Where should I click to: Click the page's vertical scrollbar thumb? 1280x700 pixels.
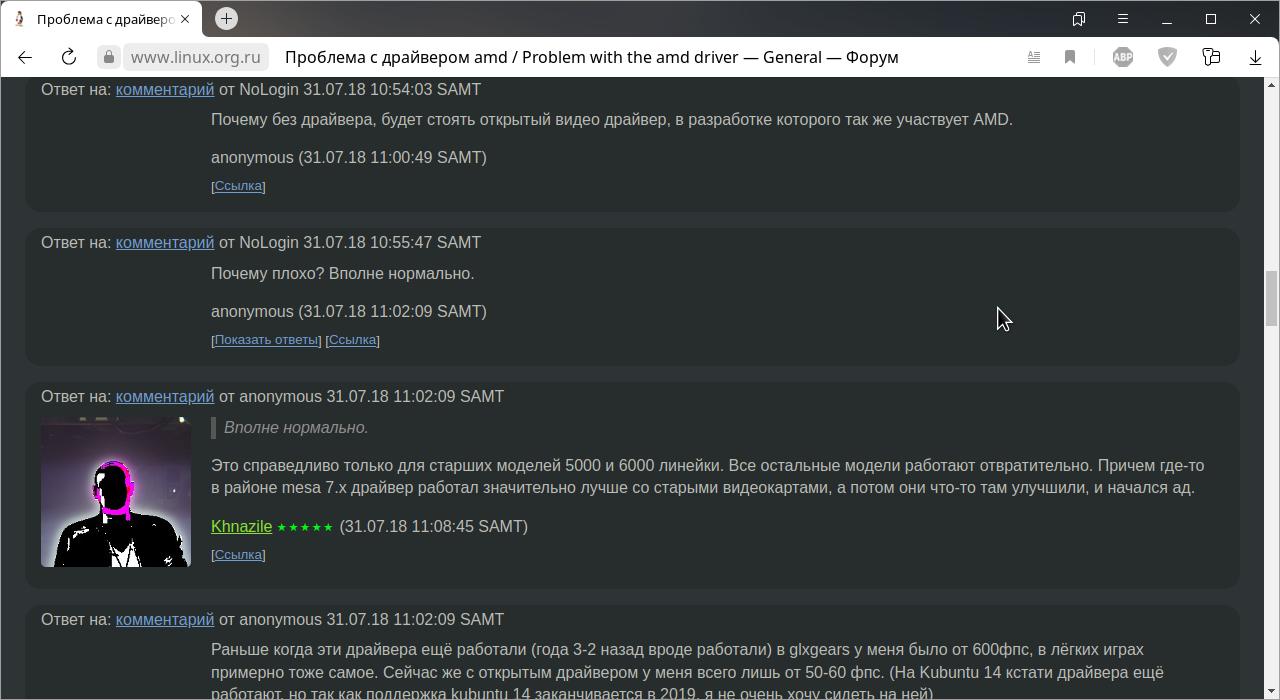1272,297
